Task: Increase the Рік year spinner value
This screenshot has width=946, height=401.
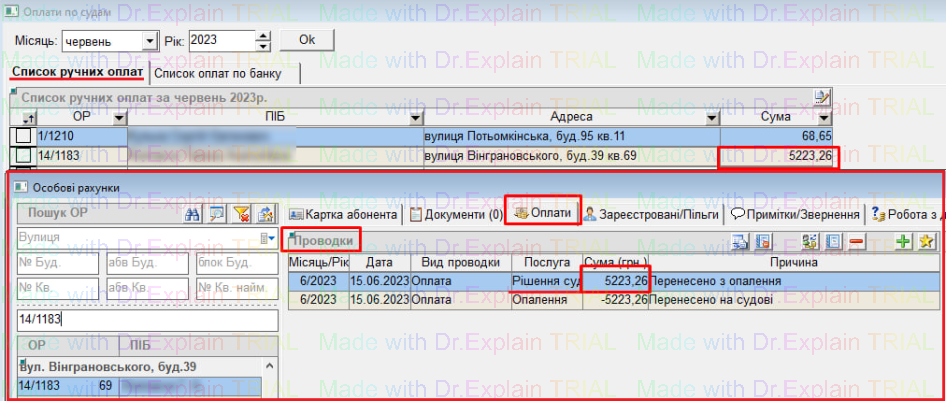Action: click(263, 36)
